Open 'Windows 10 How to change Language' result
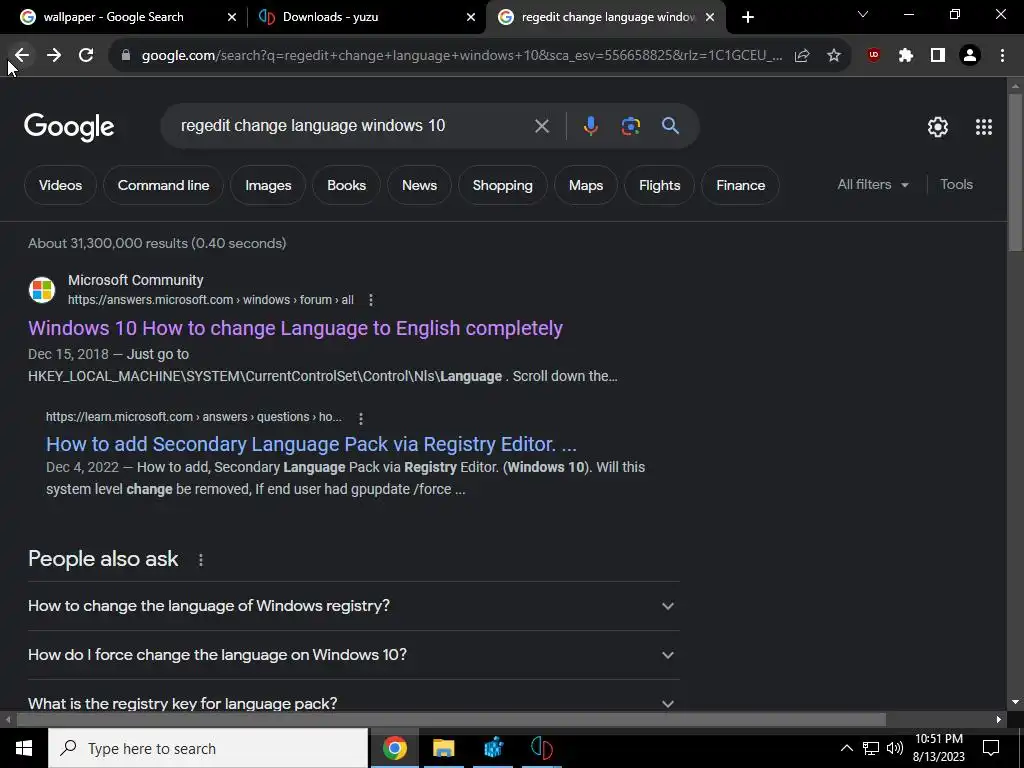Image resolution: width=1024 pixels, height=768 pixels. (295, 328)
